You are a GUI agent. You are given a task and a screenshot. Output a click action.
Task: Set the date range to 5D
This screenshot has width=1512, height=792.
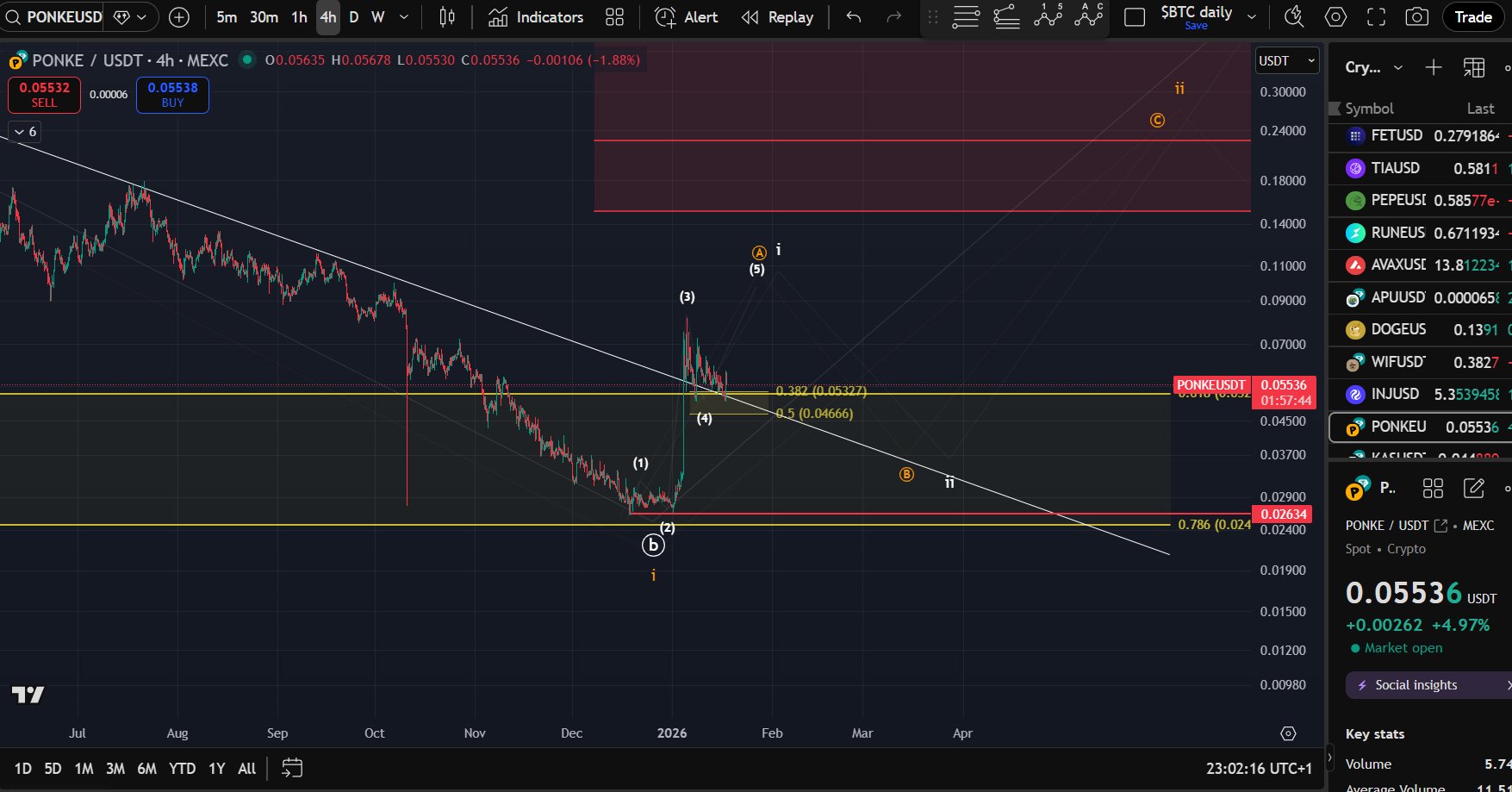pyautogui.click(x=53, y=769)
